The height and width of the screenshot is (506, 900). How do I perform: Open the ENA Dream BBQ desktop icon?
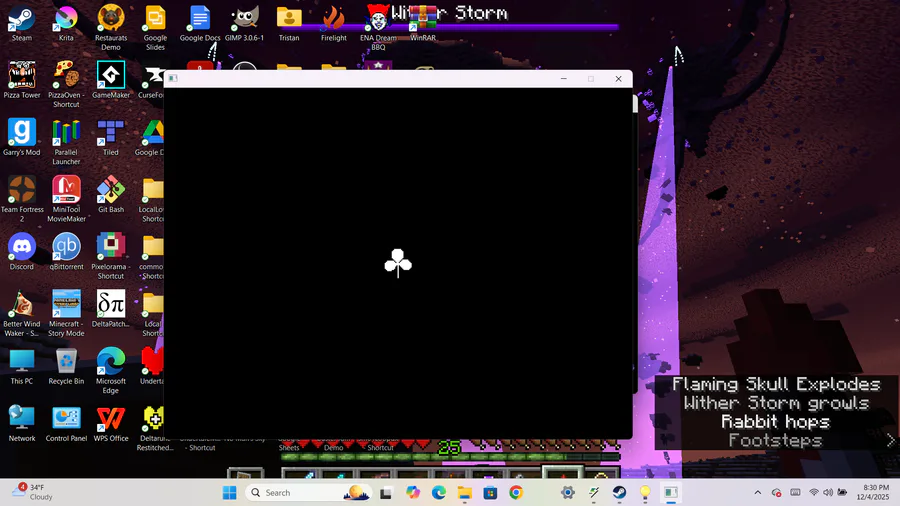point(378,28)
